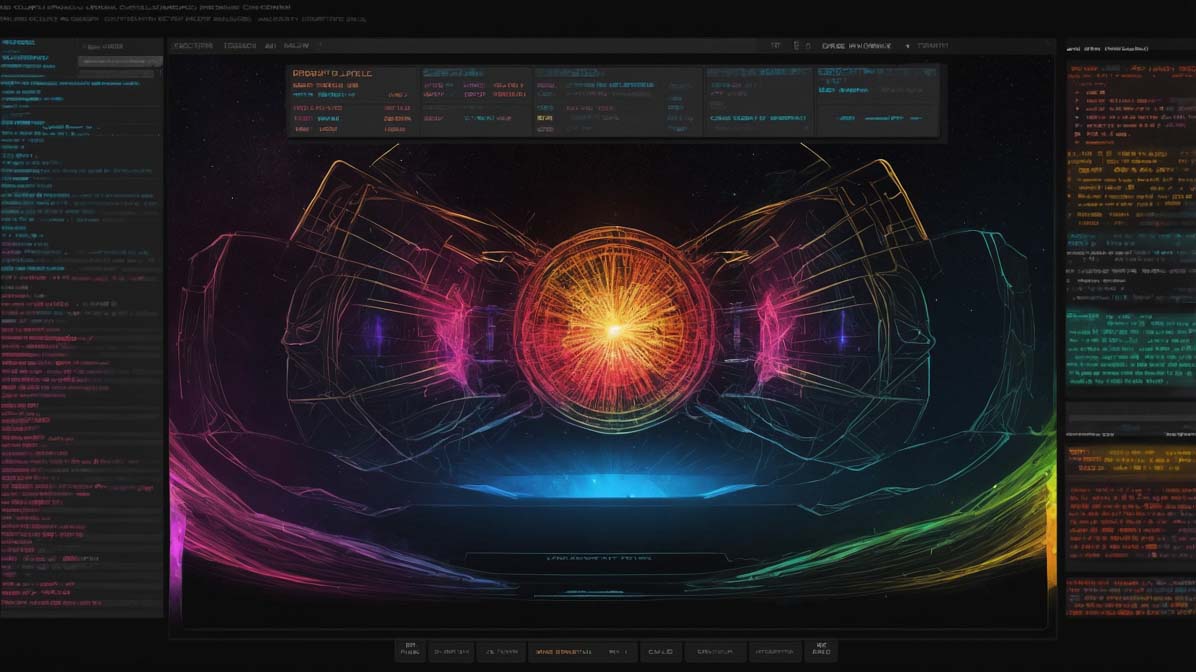Click the leftmost two-line button in bottom toolbar
The image size is (1196, 672).
[407, 650]
